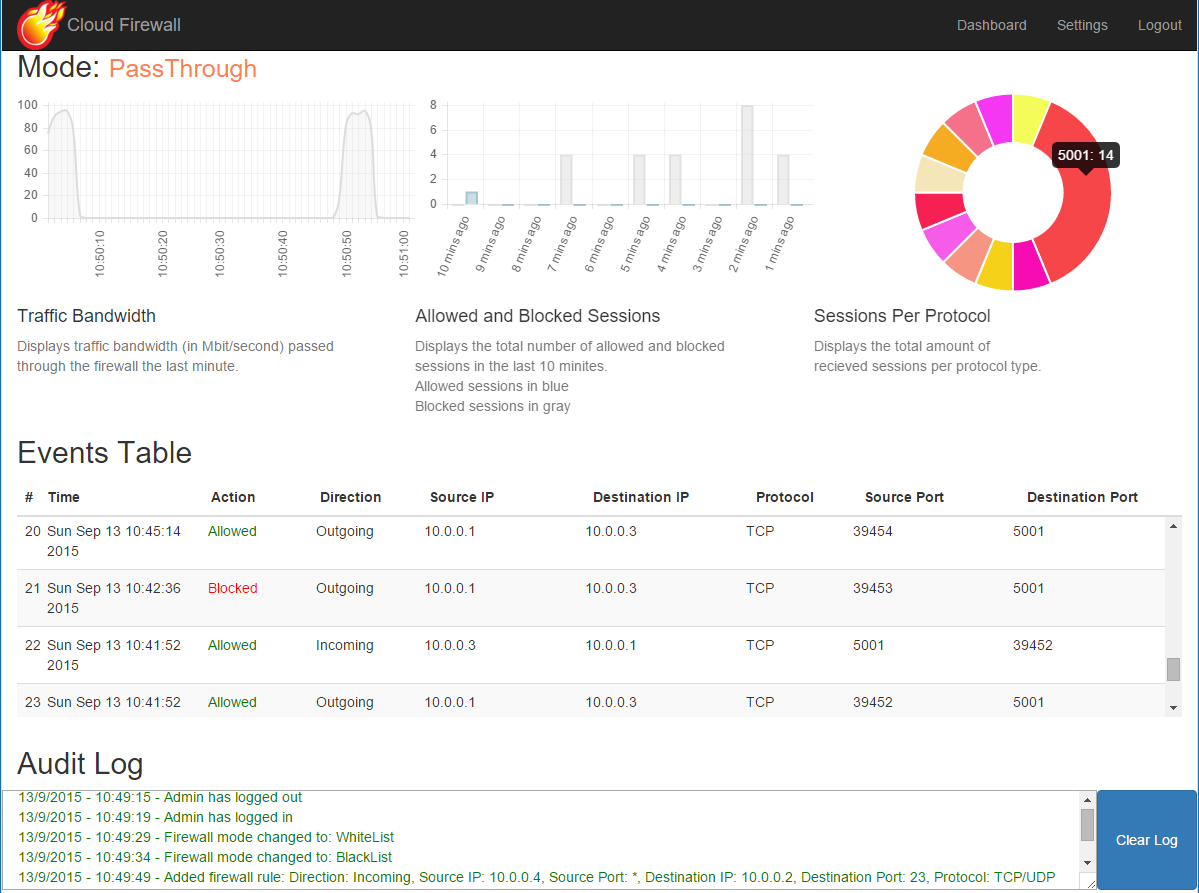The image size is (1199, 893).
Task: Click the events table scrollbar thumb
Action: click(x=1173, y=669)
